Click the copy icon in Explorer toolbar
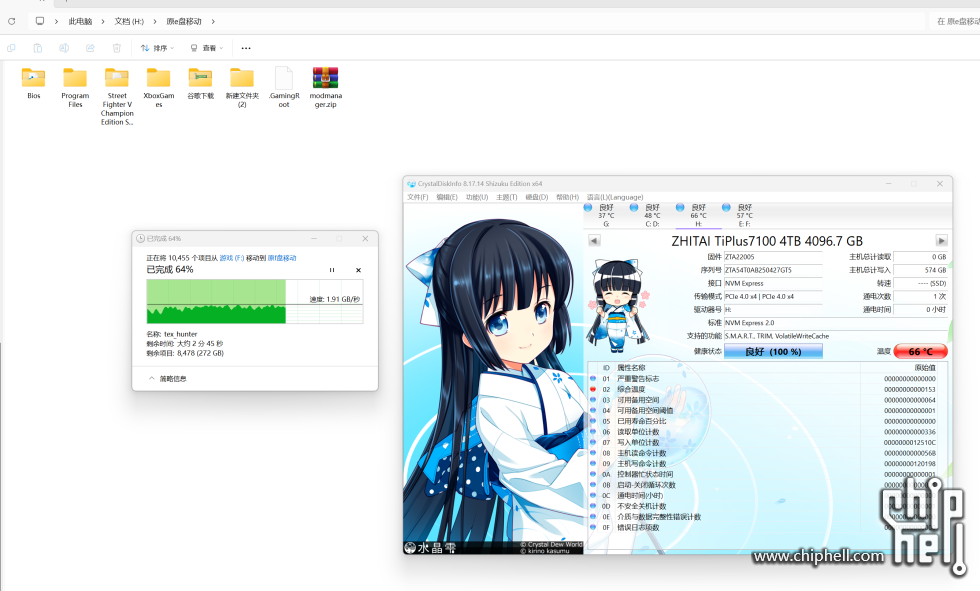The image size is (980, 591). click(x=12, y=48)
